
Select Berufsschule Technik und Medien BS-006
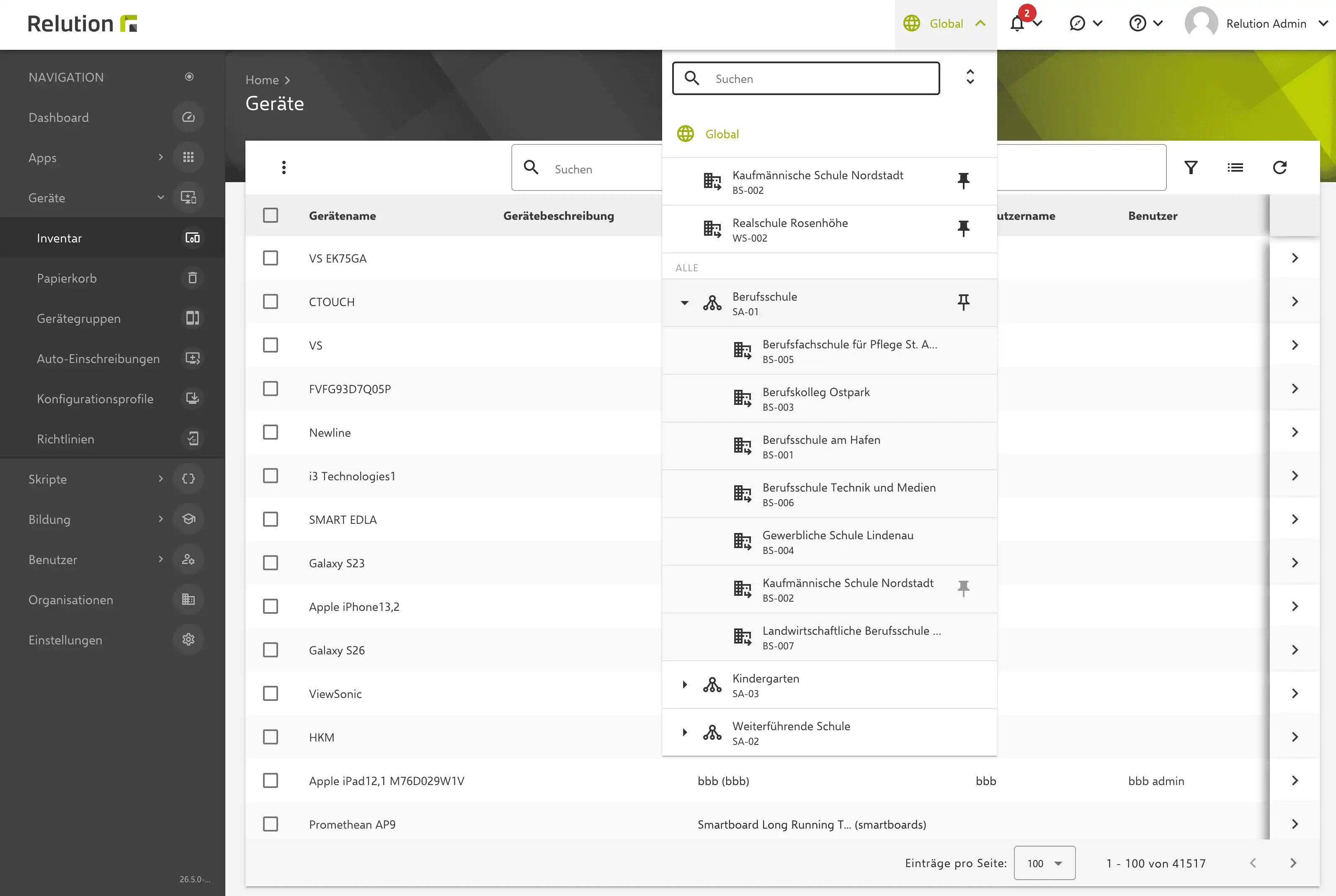click(830, 494)
